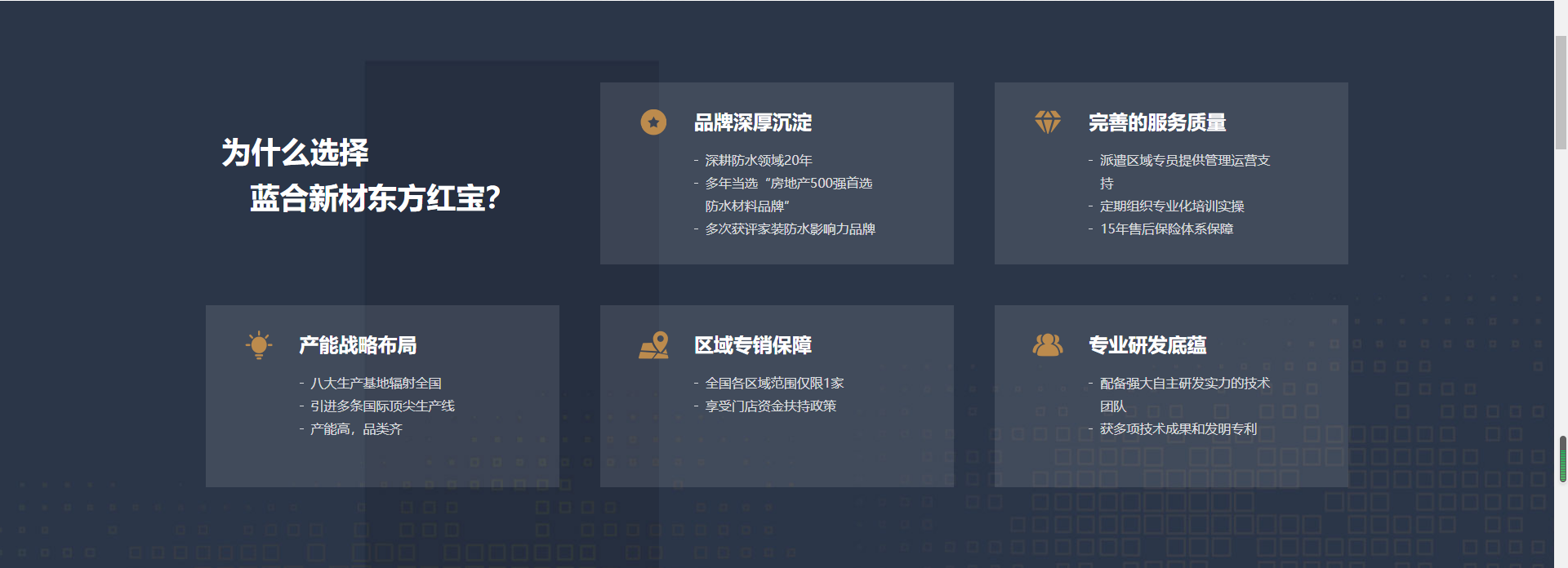Click the line 八大生产基地辐射全国
This screenshot has height=568, width=1568.
click(376, 384)
